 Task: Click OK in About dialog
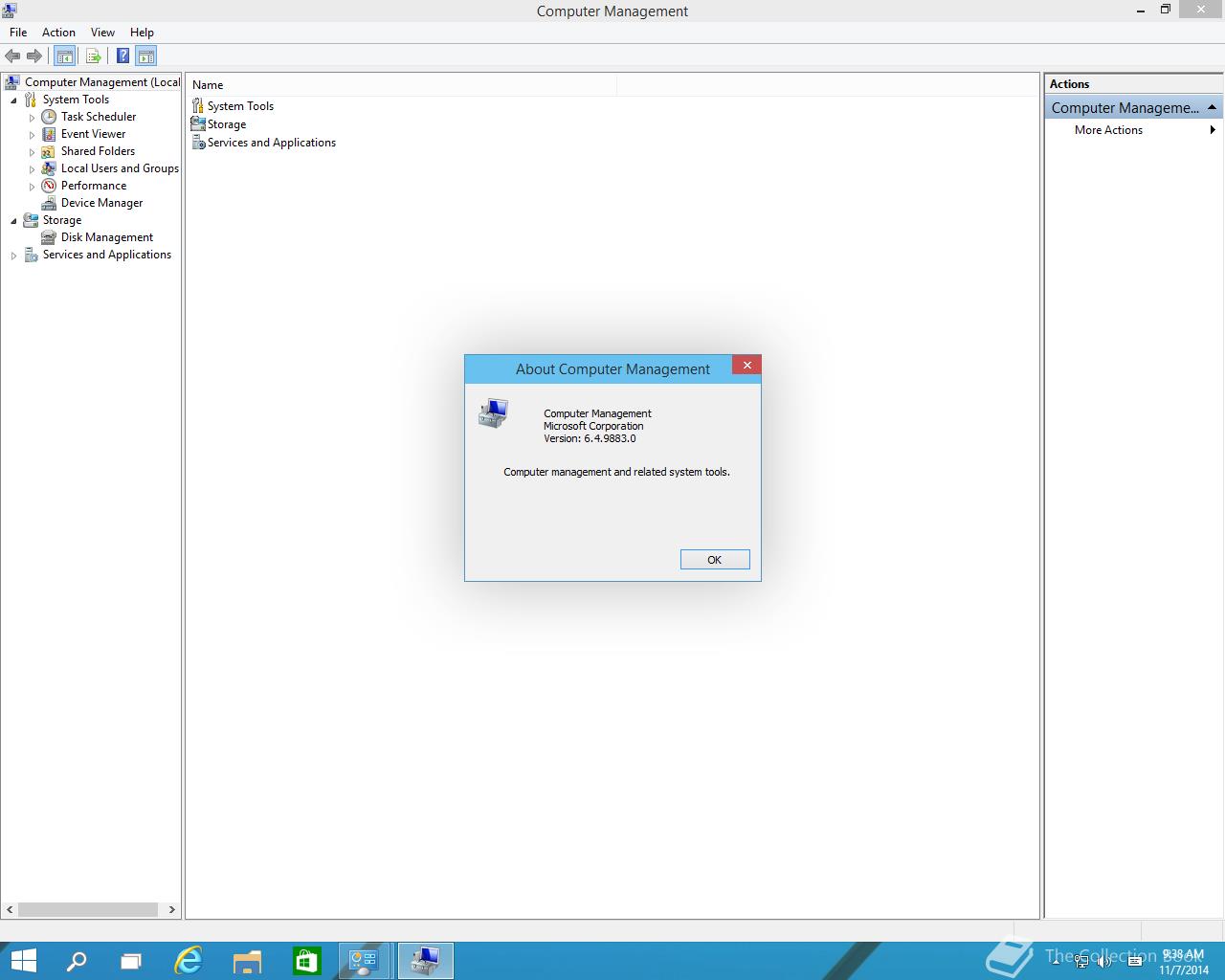[715, 560]
